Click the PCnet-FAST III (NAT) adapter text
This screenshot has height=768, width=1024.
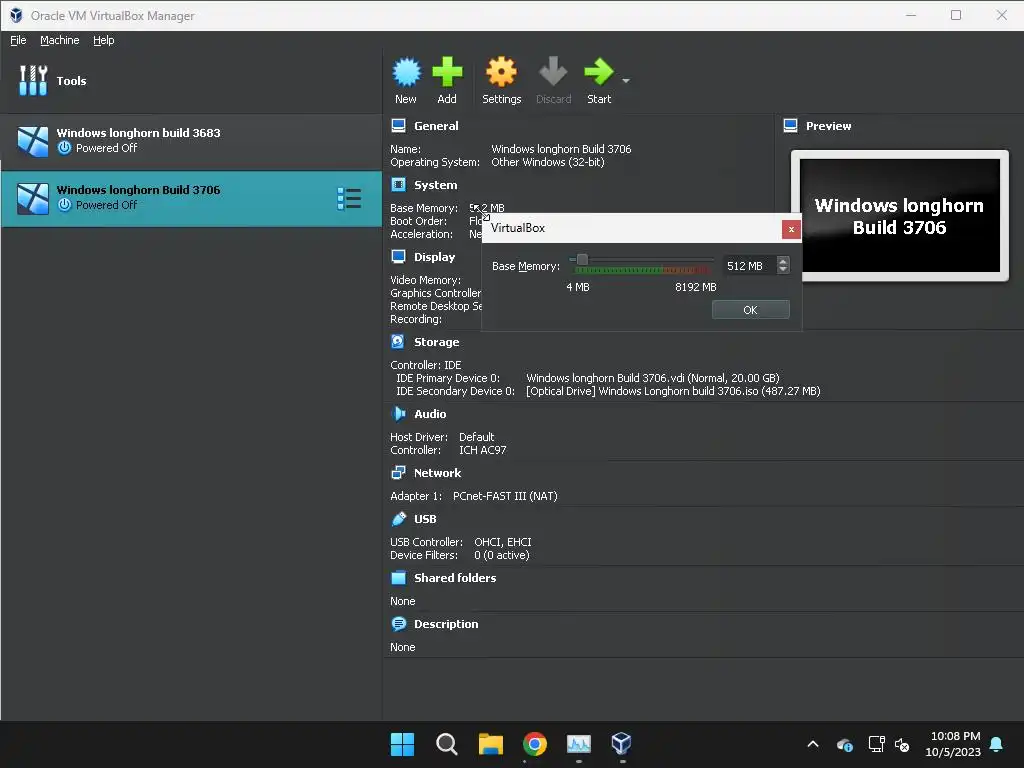(505, 496)
